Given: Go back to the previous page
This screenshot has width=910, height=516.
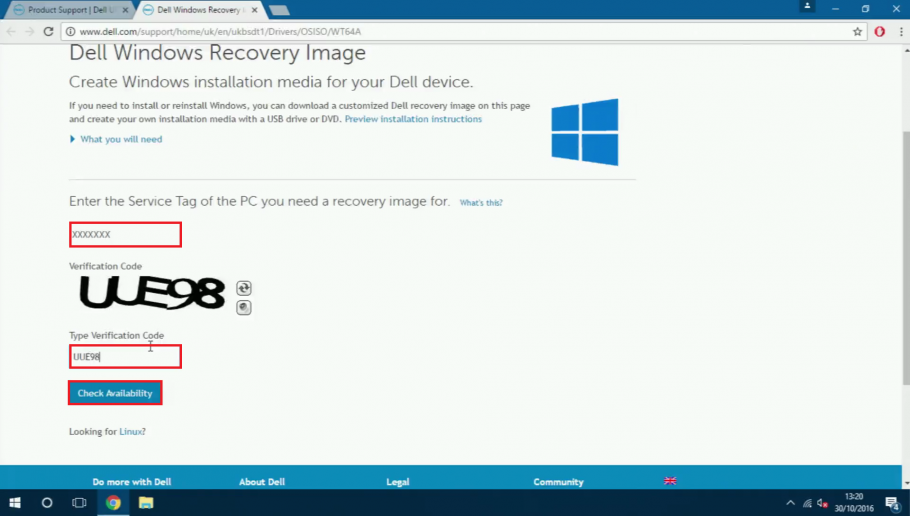Looking at the screenshot, I should click(x=11, y=31).
